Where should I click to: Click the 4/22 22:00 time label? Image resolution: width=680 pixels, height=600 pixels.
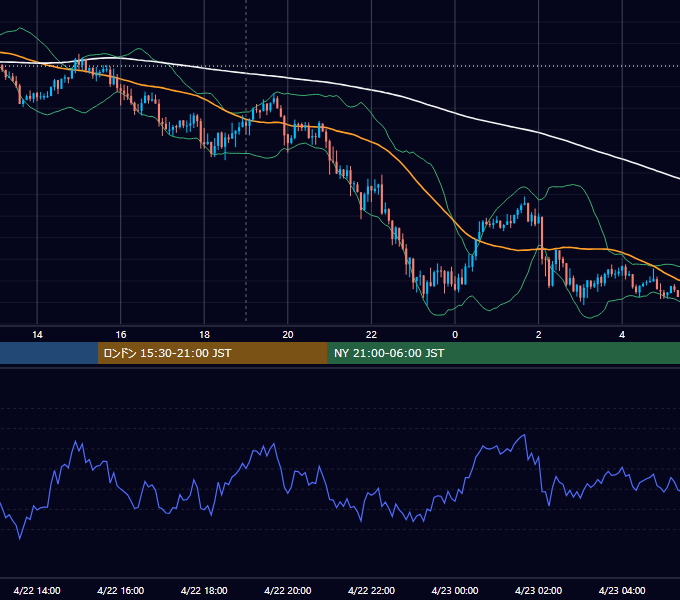(x=371, y=590)
